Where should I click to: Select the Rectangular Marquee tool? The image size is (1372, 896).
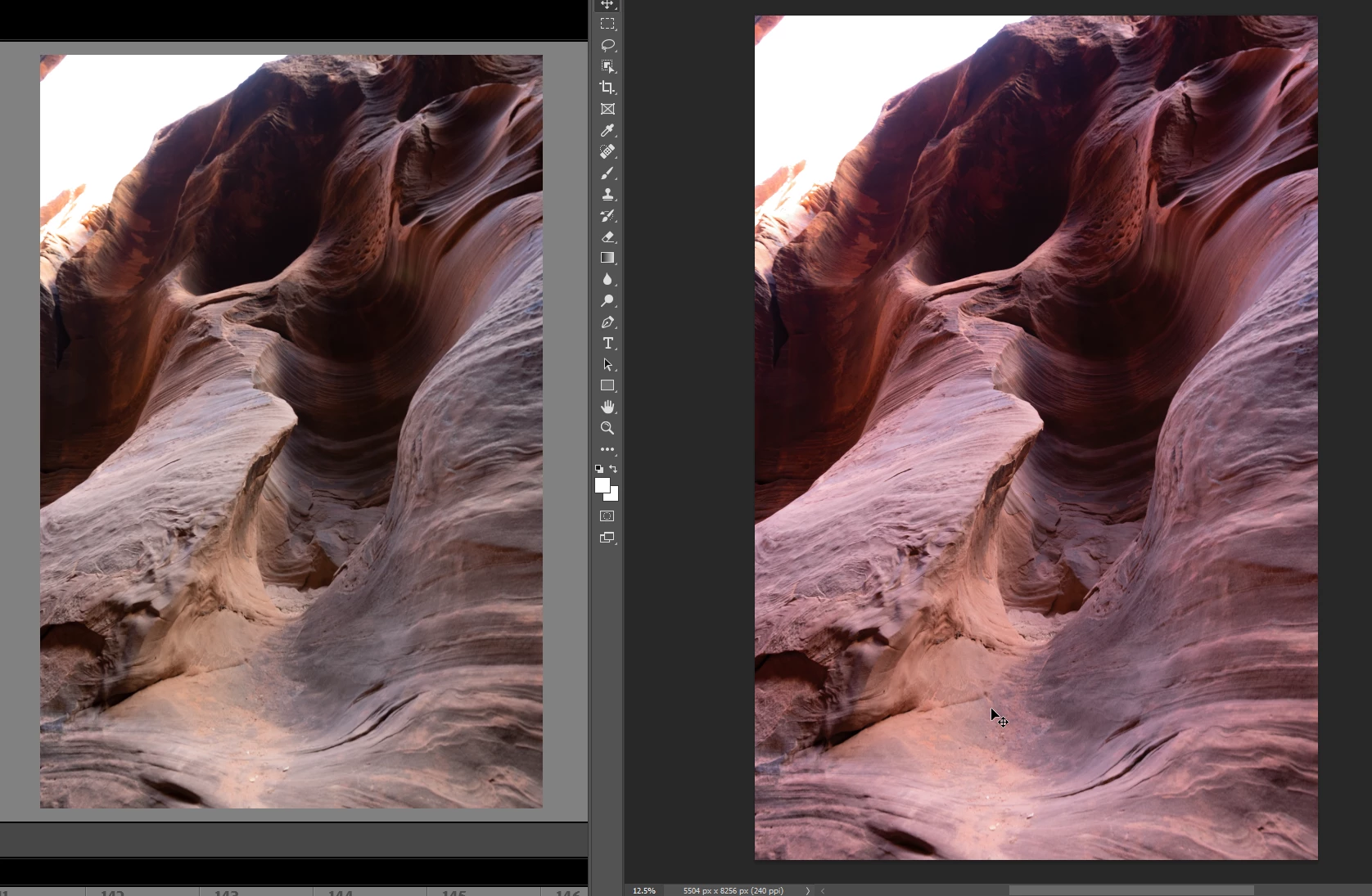coord(607,24)
